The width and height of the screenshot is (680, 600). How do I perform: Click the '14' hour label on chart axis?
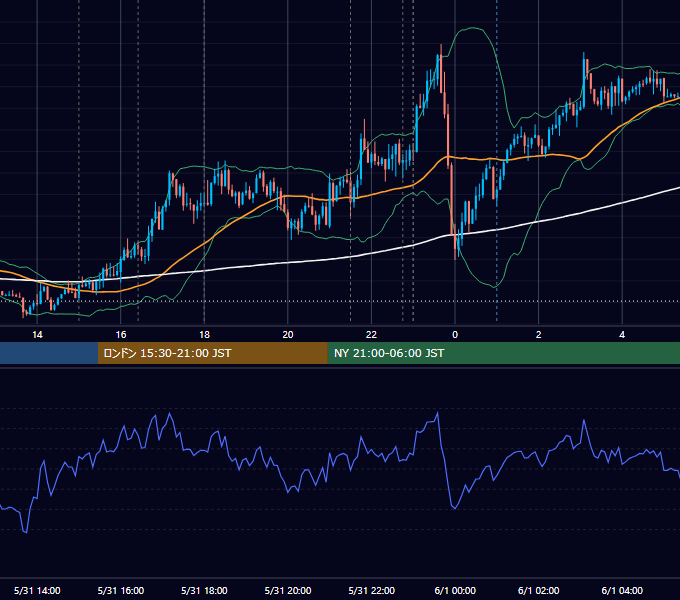point(37,335)
